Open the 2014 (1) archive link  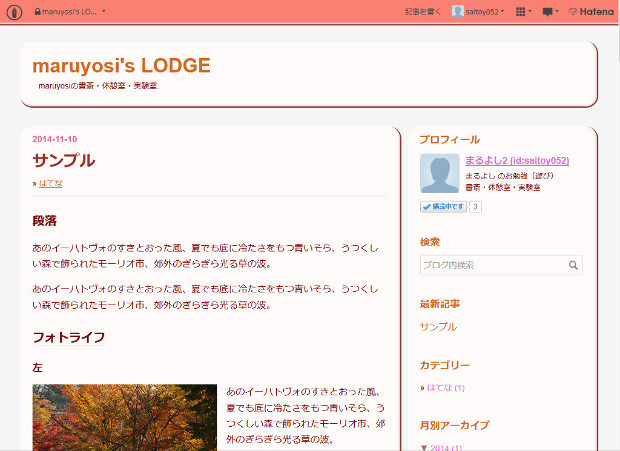446,448
